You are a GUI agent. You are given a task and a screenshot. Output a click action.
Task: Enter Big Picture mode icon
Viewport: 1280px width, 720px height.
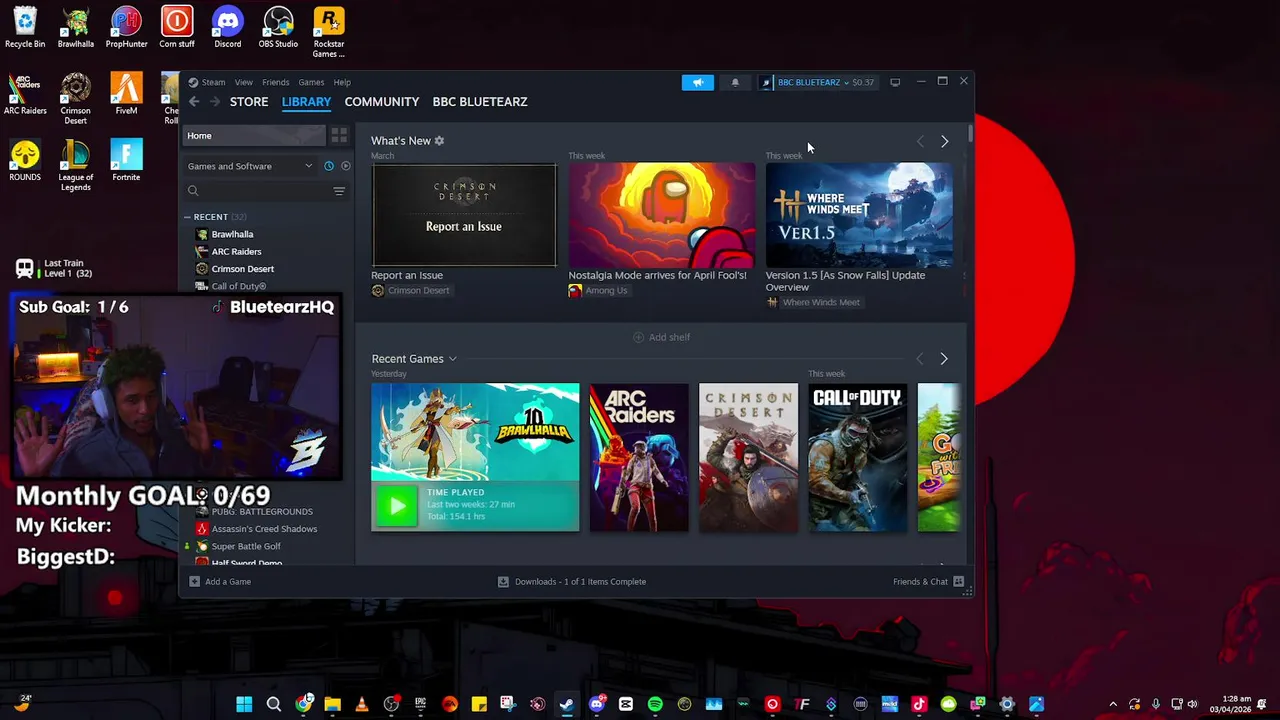[895, 82]
